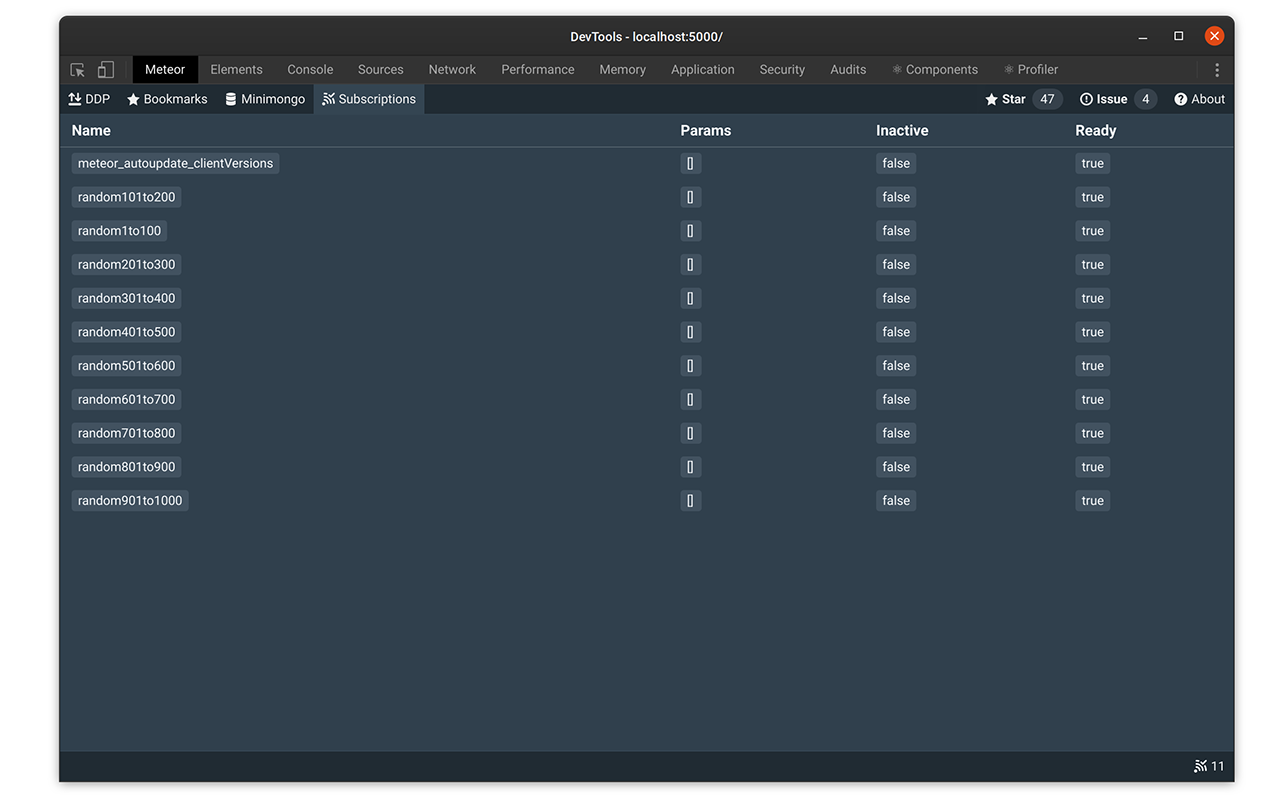Select the random501to600 subscription name

(126, 366)
